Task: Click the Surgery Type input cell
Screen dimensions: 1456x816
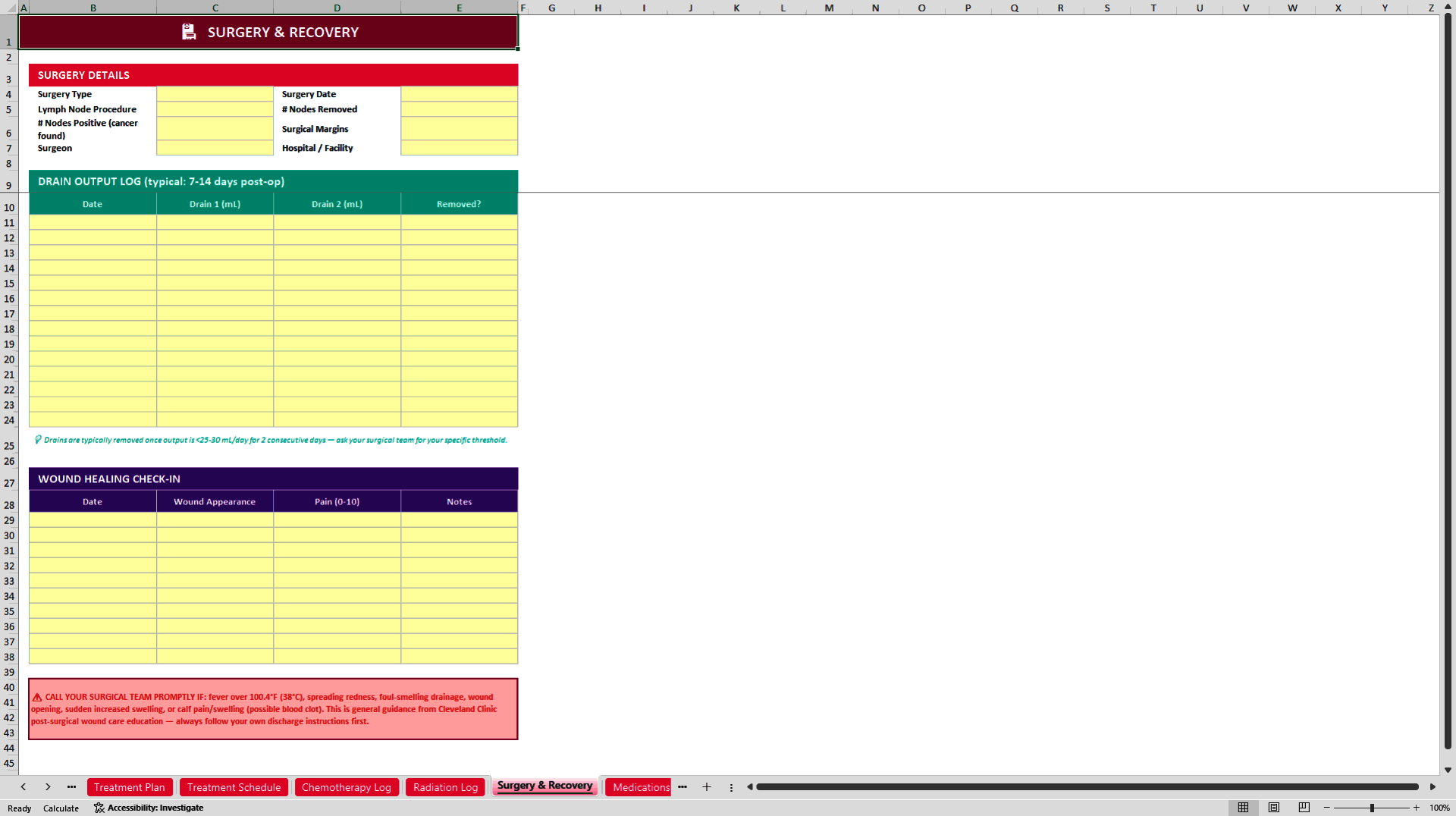Action: click(215, 94)
